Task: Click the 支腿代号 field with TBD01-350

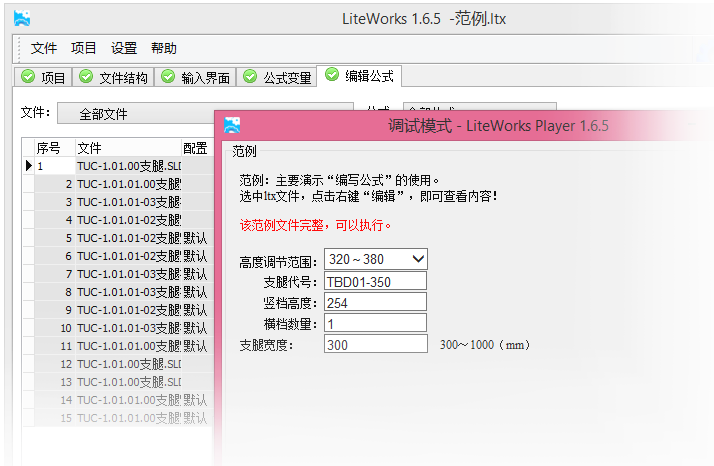Action: [x=375, y=281]
